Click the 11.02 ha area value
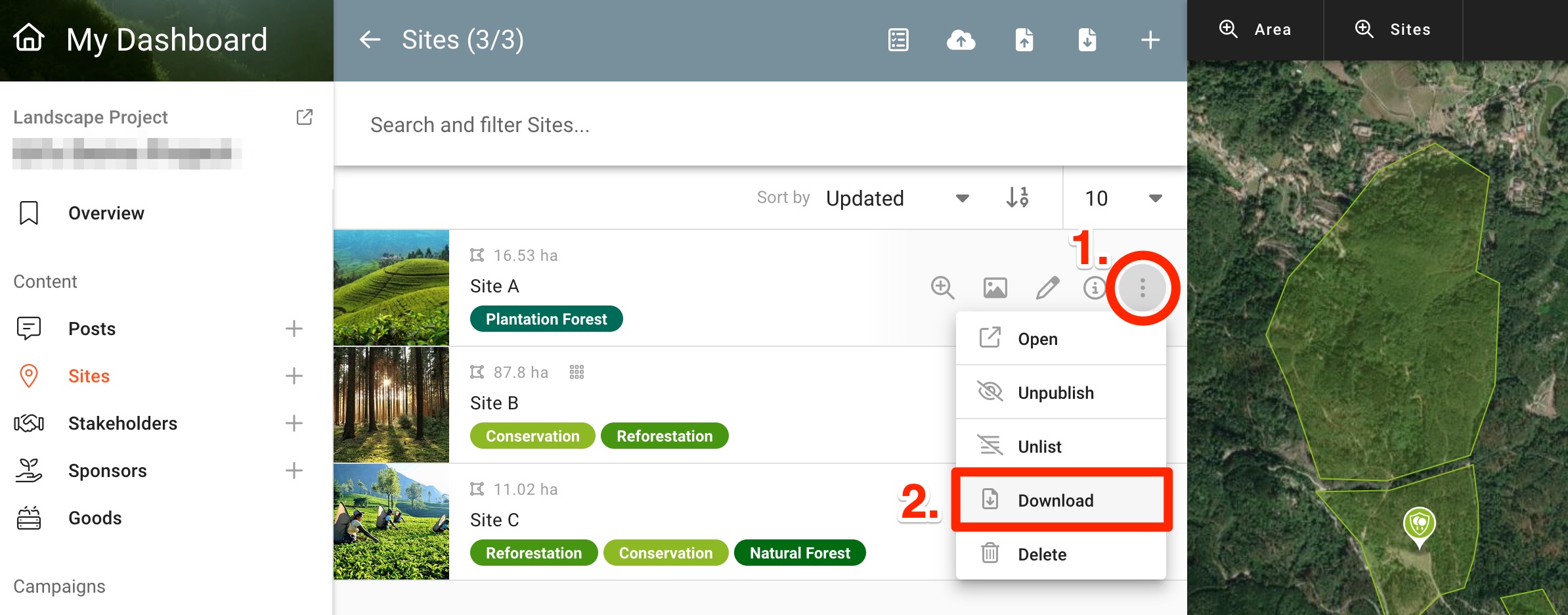Screen dimensions: 1568x615 tap(525, 489)
